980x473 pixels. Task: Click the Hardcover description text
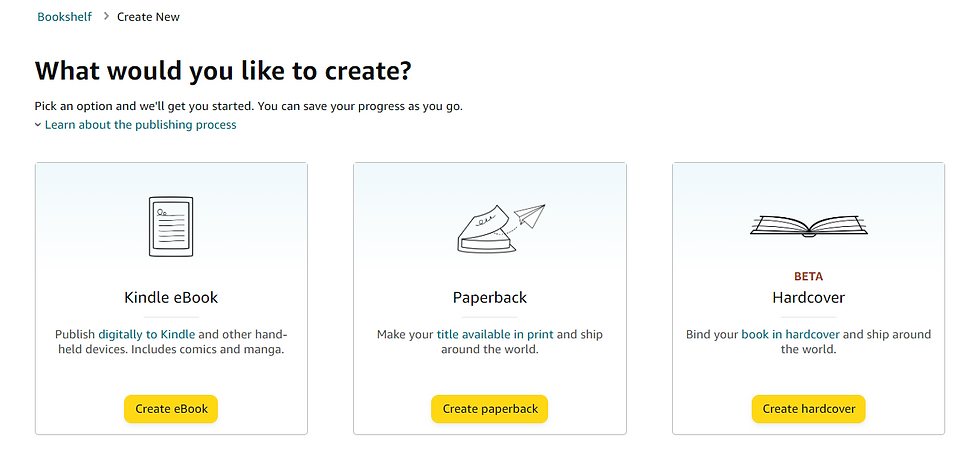click(808, 342)
